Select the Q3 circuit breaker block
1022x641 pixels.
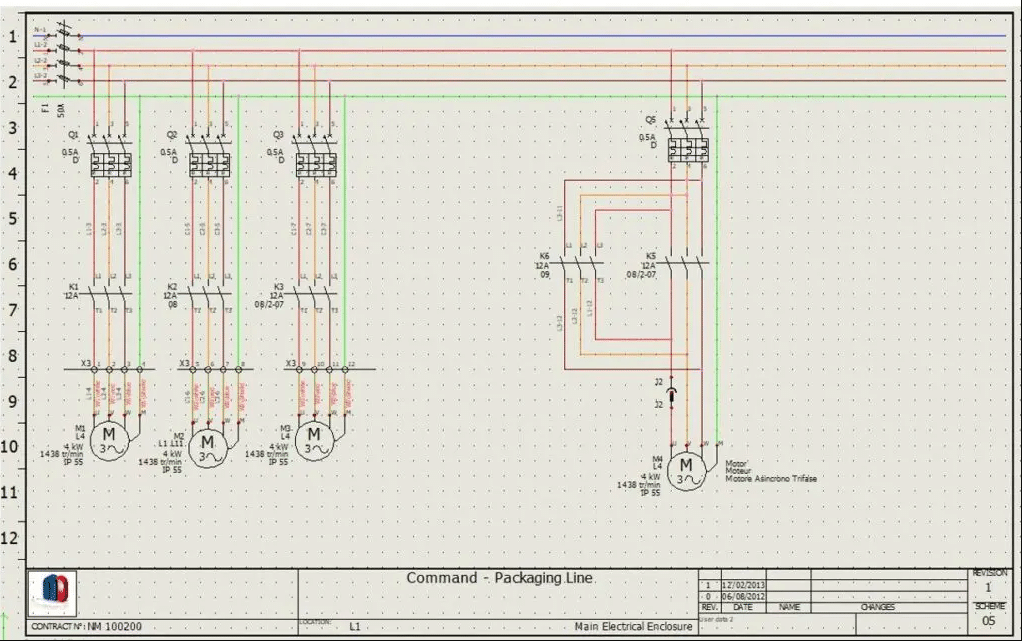315,162
